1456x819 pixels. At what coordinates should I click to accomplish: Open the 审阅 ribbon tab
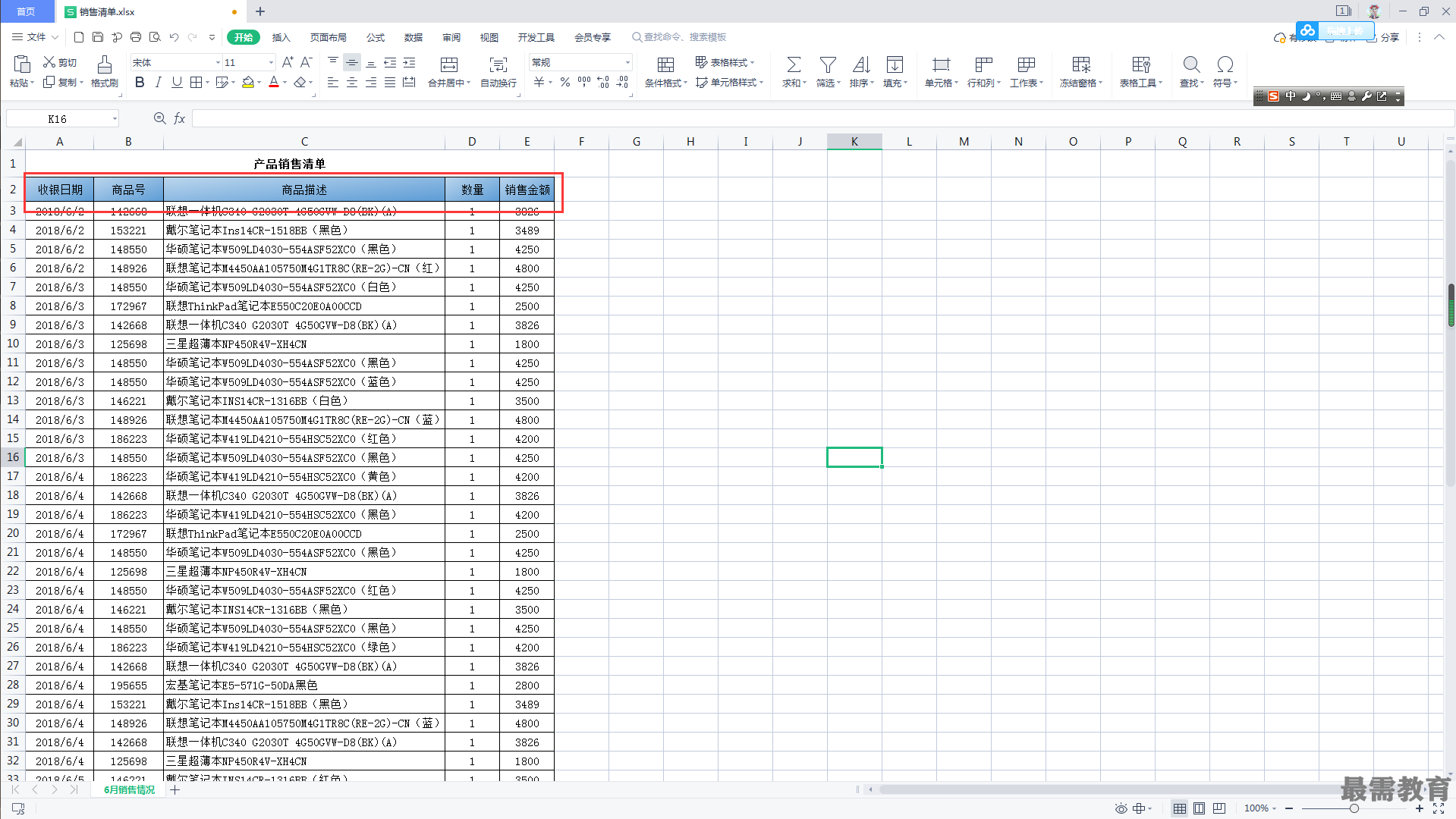tap(451, 37)
